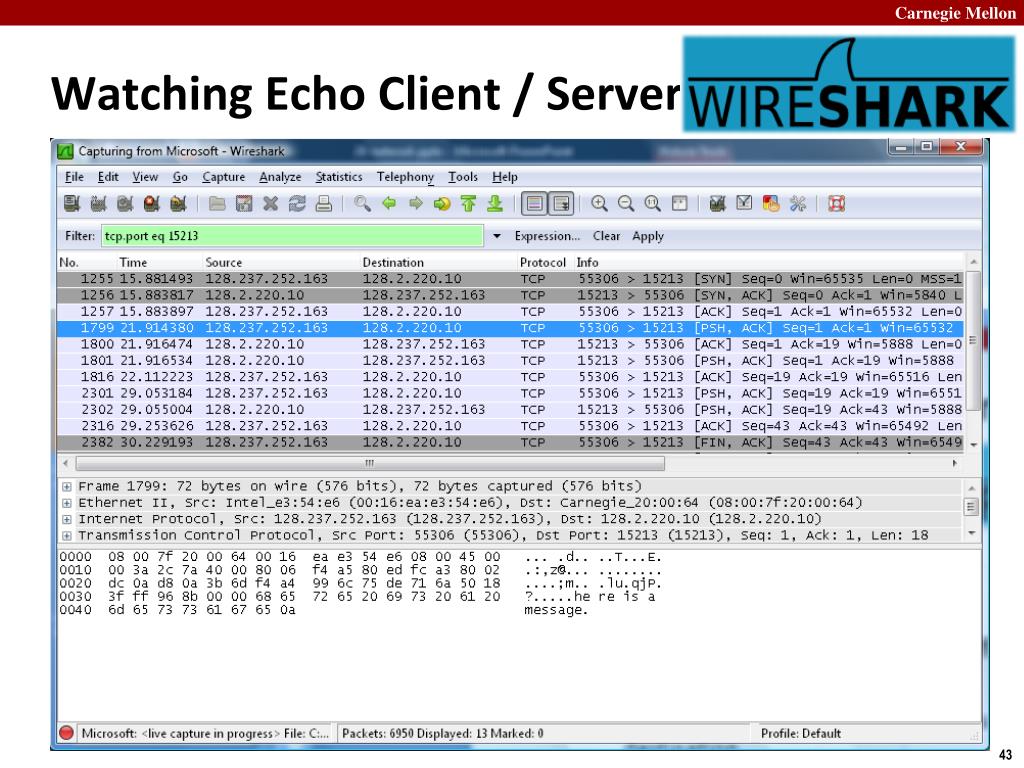Open a capture file (folder icon)
This screenshot has height=768, width=1024.
[217, 204]
